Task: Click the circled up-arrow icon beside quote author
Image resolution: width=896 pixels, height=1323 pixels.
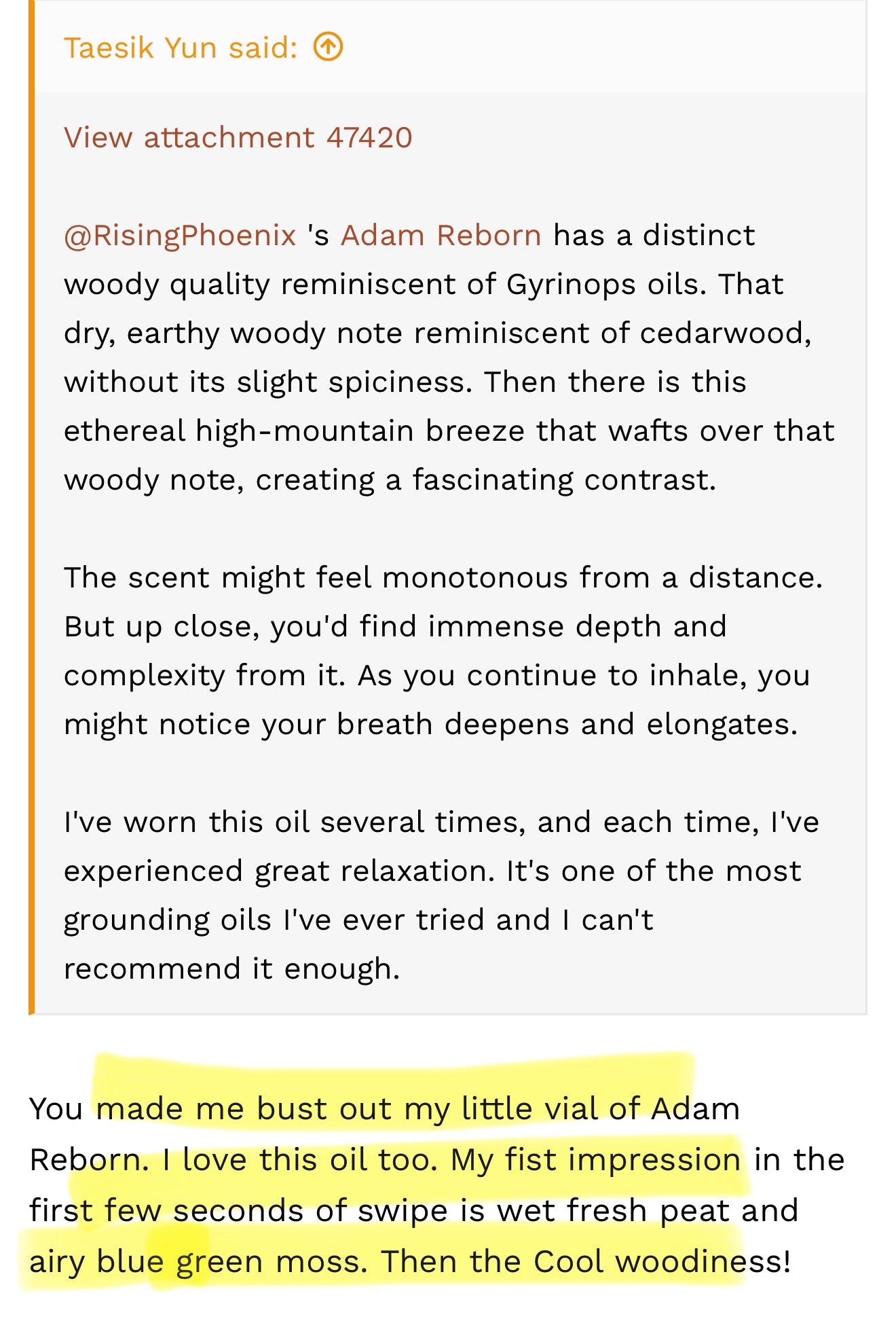Action: click(x=329, y=47)
